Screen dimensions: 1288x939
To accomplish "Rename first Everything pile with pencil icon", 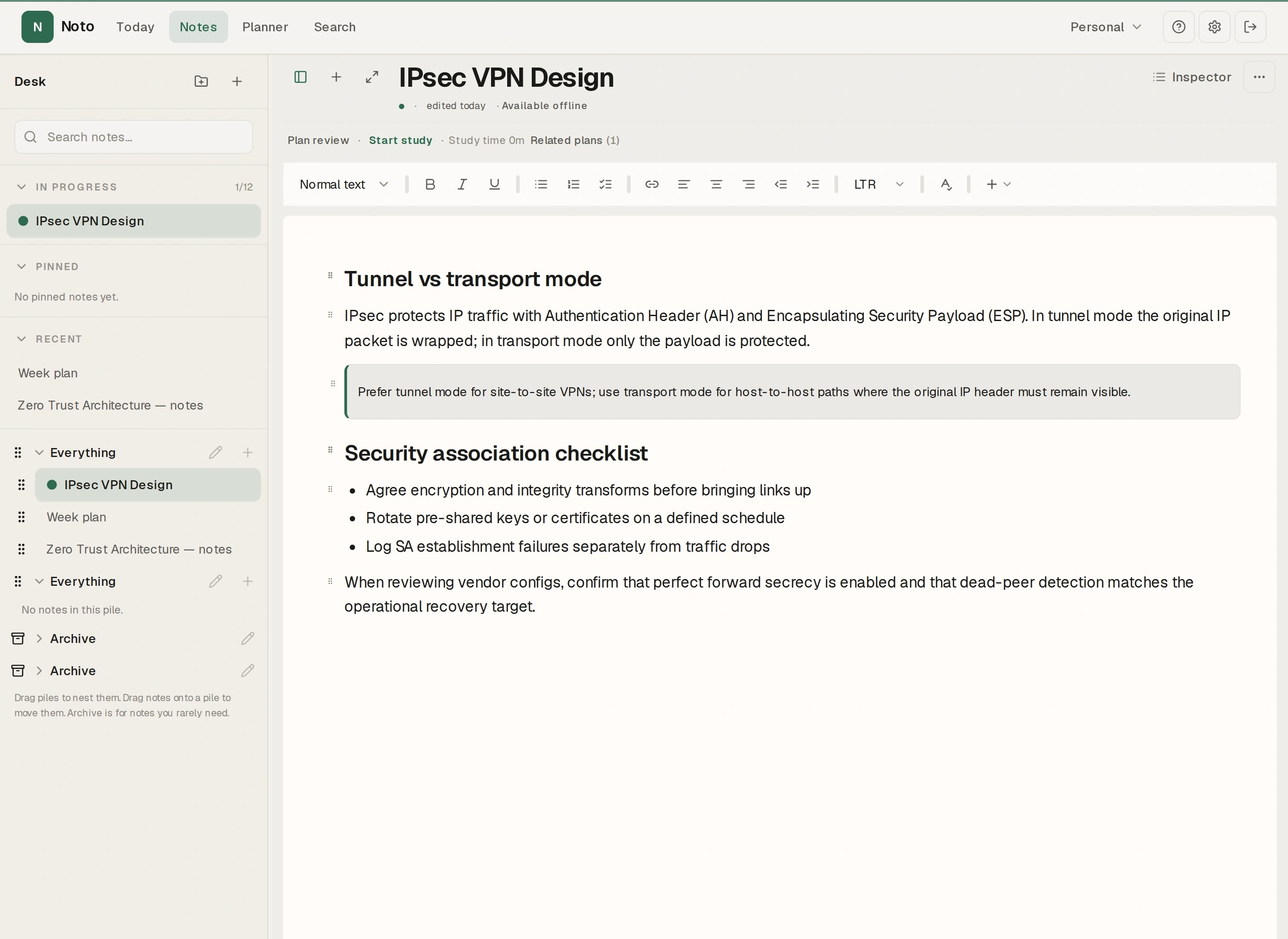I will tap(216, 453).
